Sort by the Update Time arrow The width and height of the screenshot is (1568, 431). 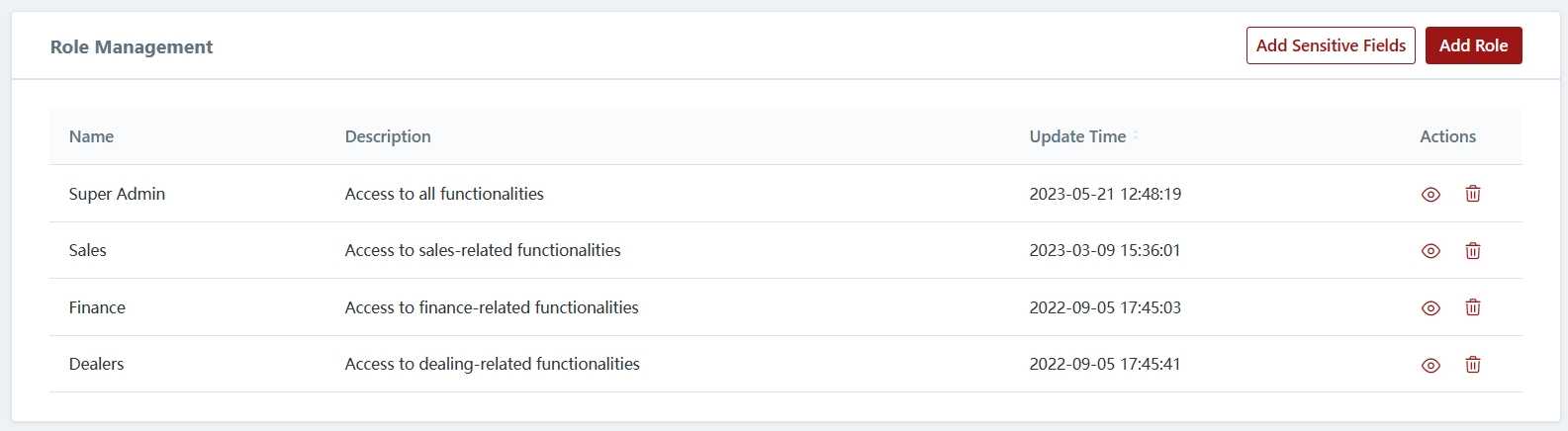point(1136,136)
